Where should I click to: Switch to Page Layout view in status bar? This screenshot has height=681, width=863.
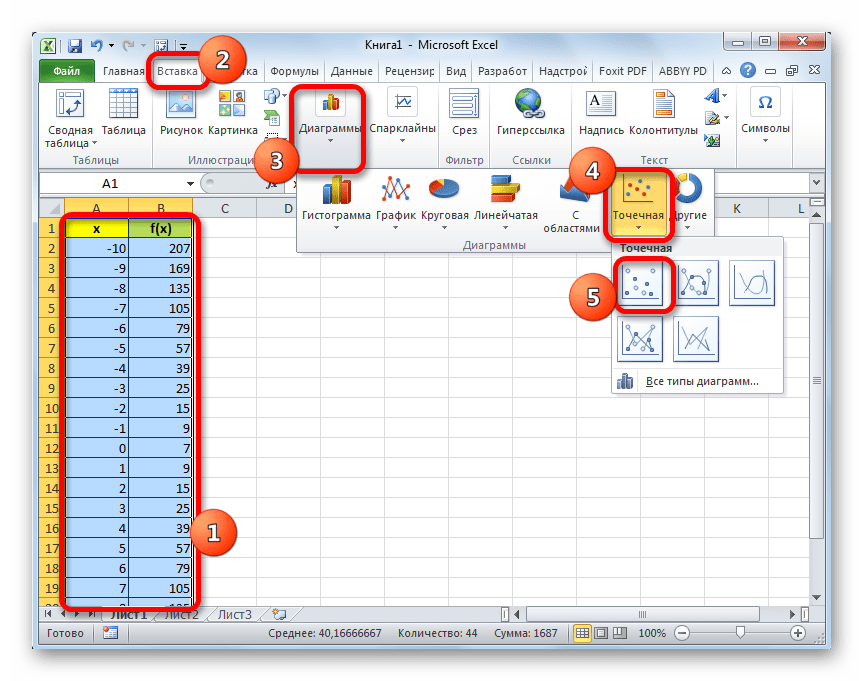601,633
